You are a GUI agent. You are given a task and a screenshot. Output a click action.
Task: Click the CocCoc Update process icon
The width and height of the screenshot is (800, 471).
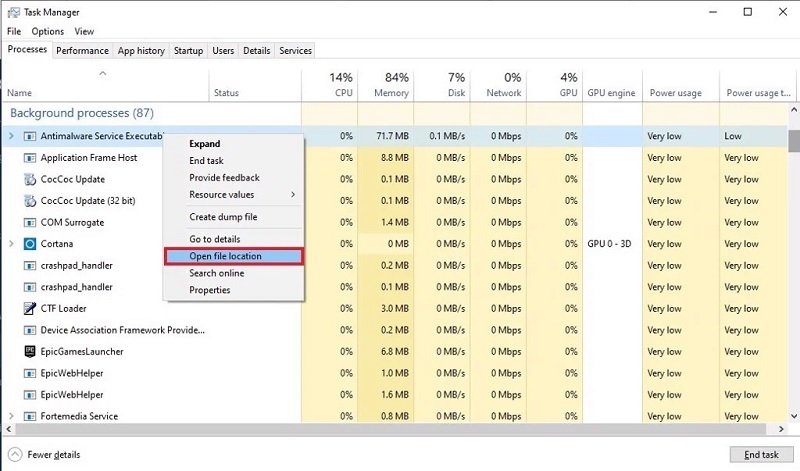pos(30,179)
